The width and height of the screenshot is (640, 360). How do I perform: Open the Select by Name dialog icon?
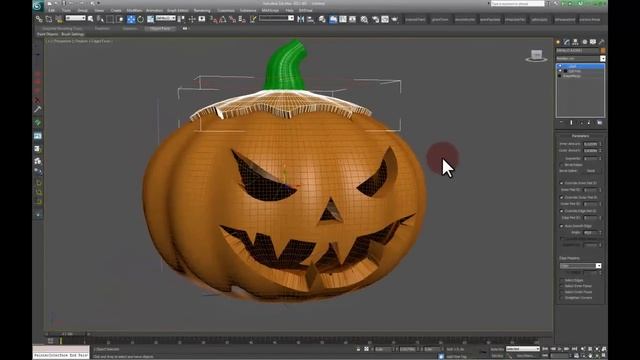point(100,19)
